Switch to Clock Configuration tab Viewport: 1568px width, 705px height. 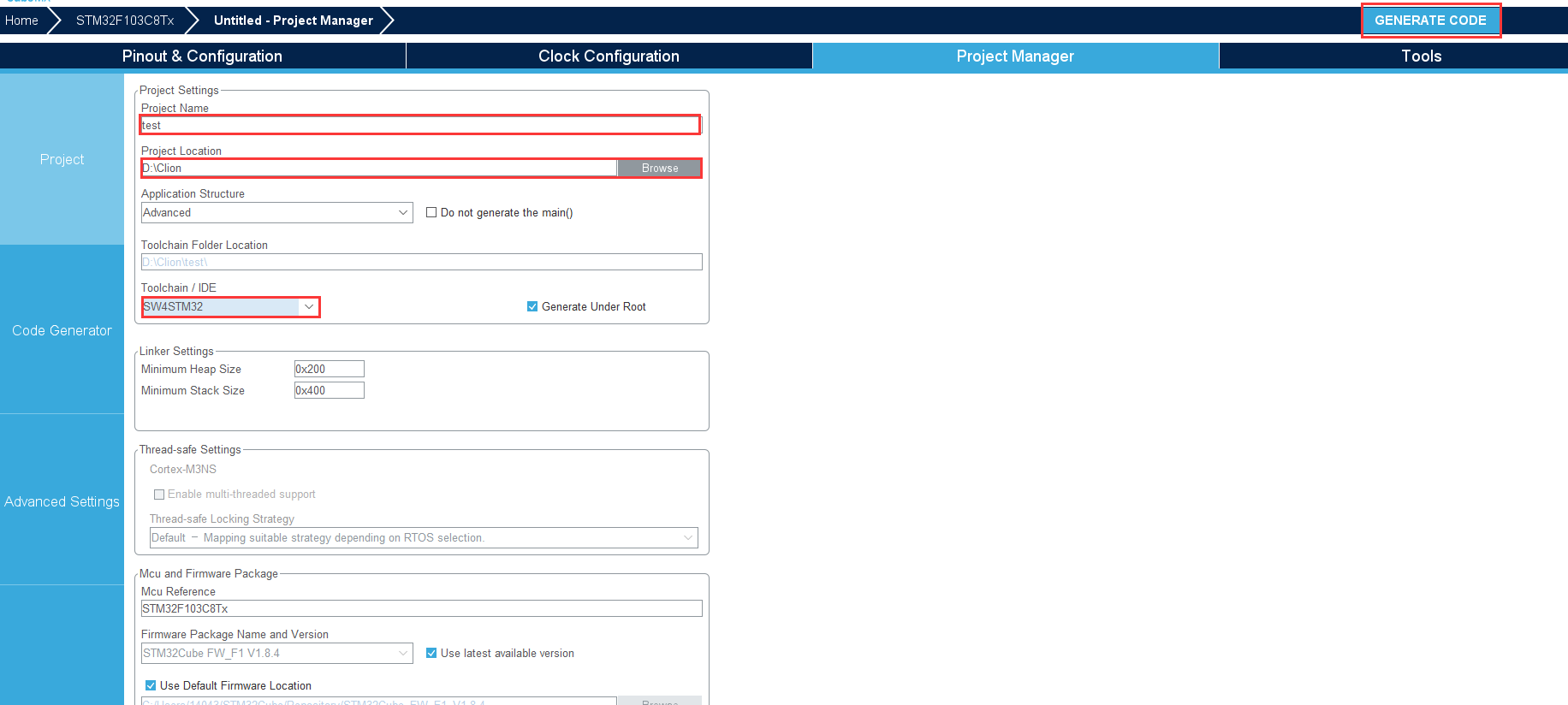(x=609, y=56)
